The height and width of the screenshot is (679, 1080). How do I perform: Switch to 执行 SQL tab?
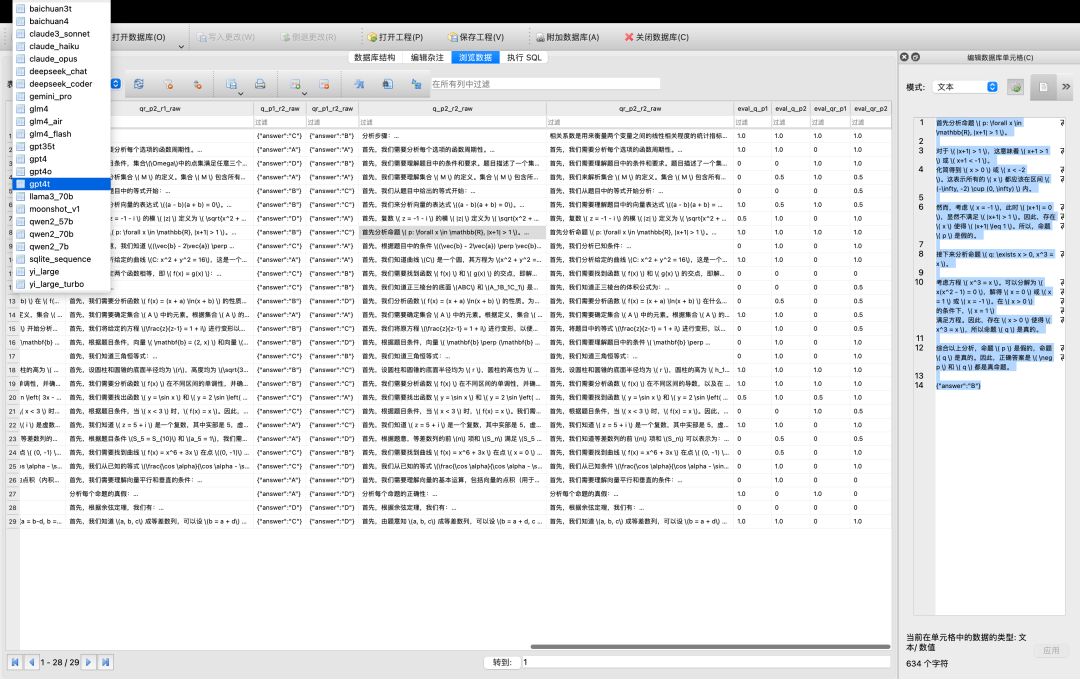tap(524, 57)
